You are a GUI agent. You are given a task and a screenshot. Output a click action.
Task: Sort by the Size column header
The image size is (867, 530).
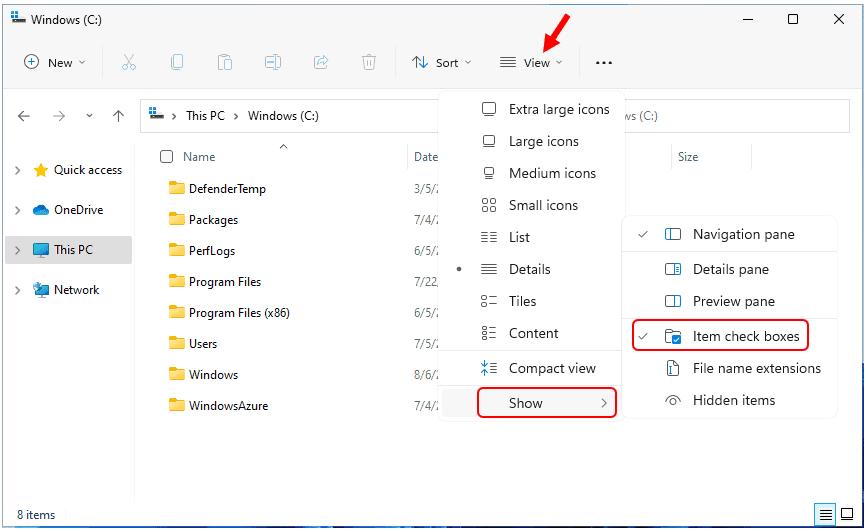(688, 157)
